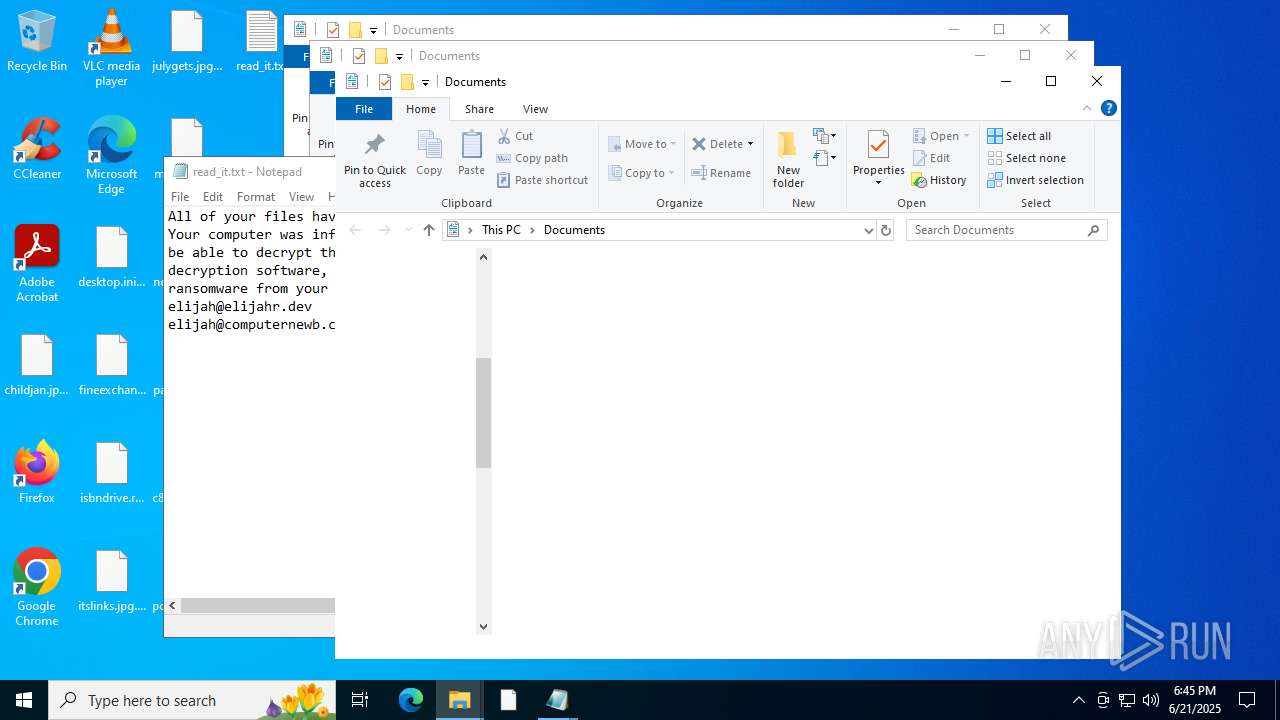Click Invert selection in the ribbon
Viewport: 1280px width, 720px height.
coord(1035,180)
